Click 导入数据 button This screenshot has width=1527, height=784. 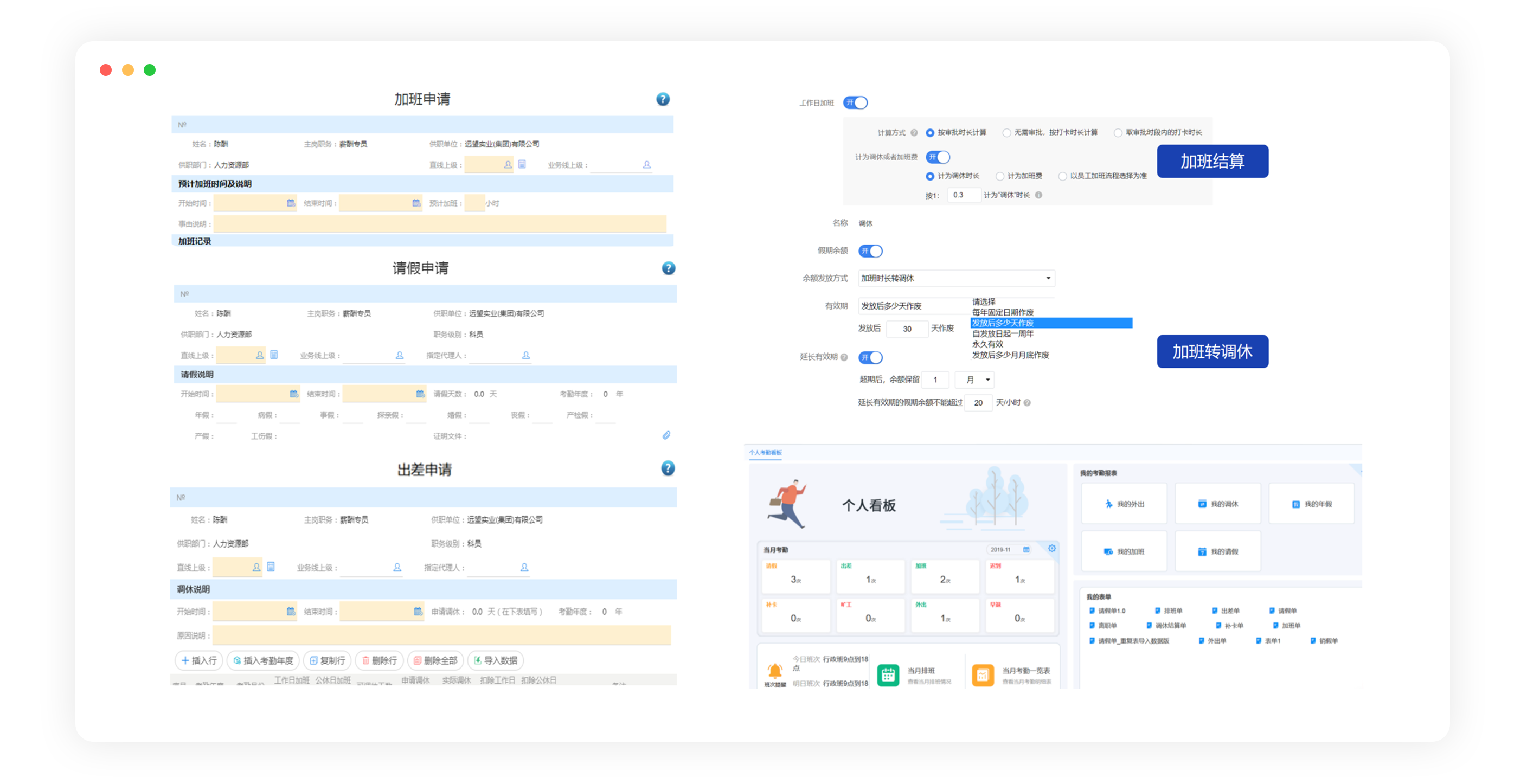click(495, 660)
